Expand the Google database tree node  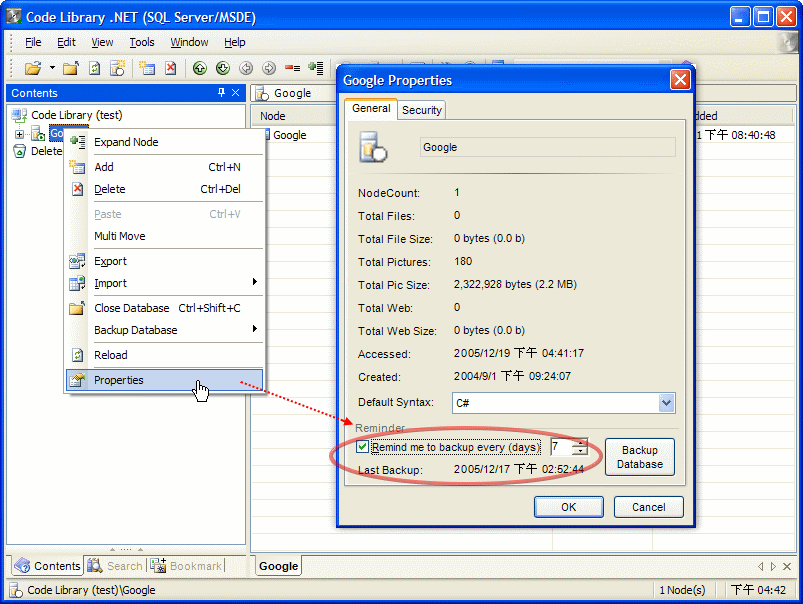point(19,134)
